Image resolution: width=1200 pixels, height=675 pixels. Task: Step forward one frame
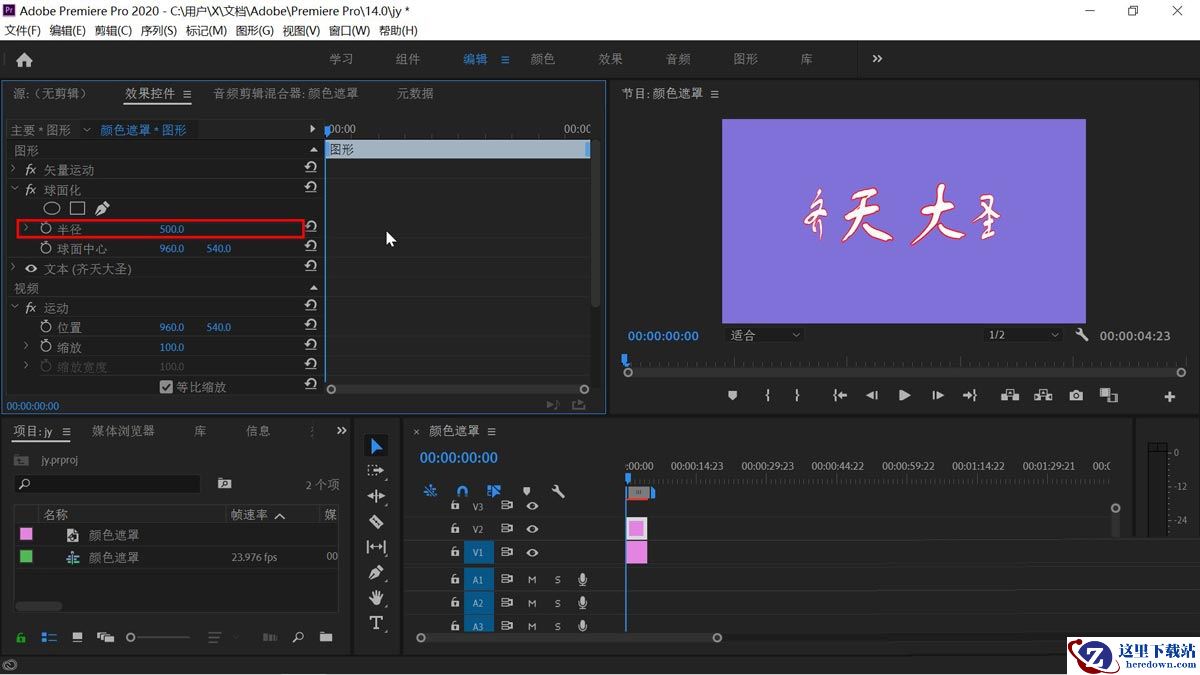[x=937, y=396]
